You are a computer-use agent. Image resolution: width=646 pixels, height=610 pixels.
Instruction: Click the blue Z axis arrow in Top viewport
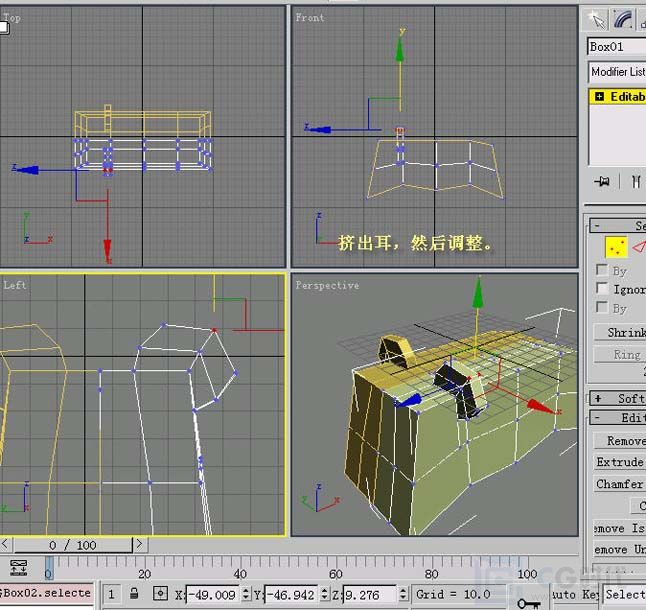pos(27,170)
